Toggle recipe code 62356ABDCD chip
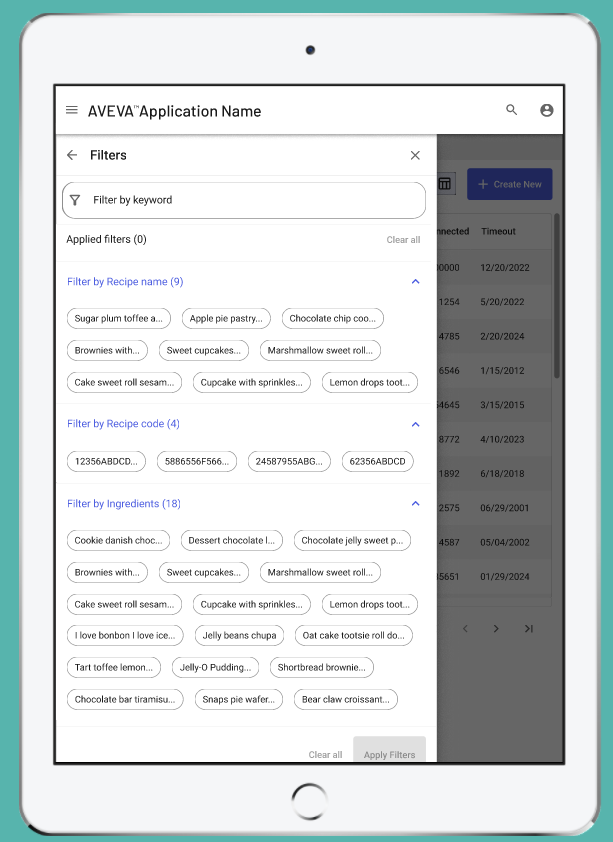613x842 pixels. pos(378,461)
